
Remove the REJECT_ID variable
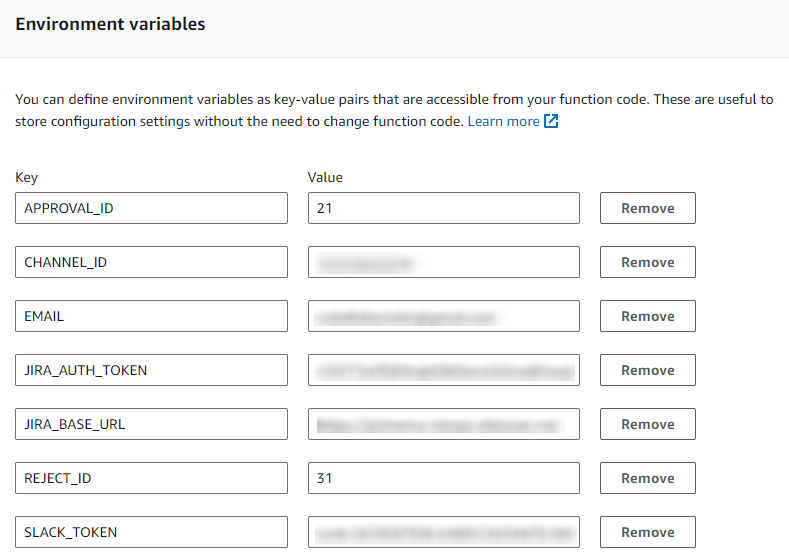pyautogui.click(x=647, y=478)
